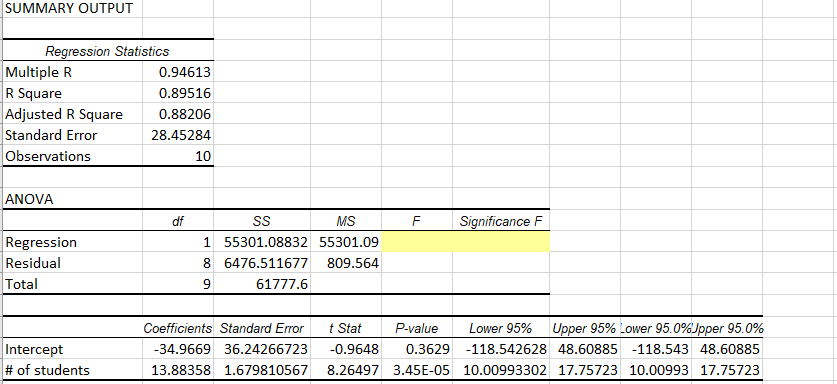Select the value 0.88206
Viewport: 837px width, 384px height.
point(178,114)
